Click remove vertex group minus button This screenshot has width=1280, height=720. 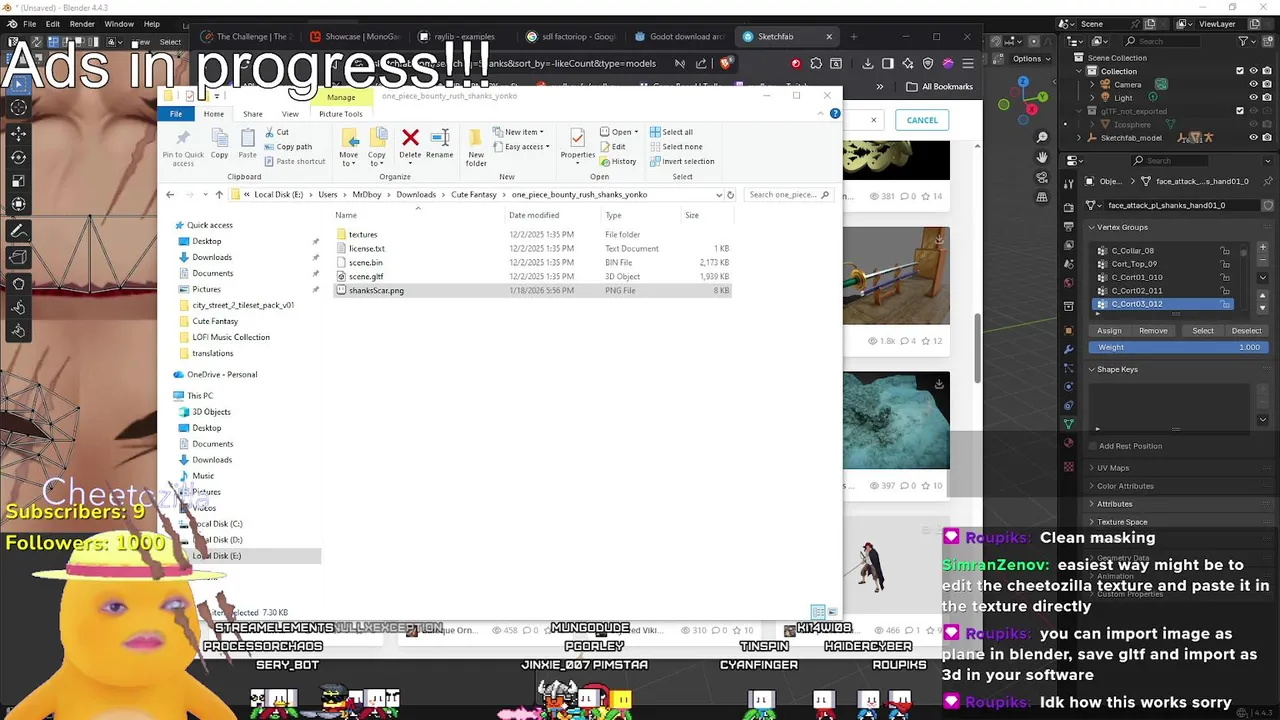click(x=1263, y=259)
